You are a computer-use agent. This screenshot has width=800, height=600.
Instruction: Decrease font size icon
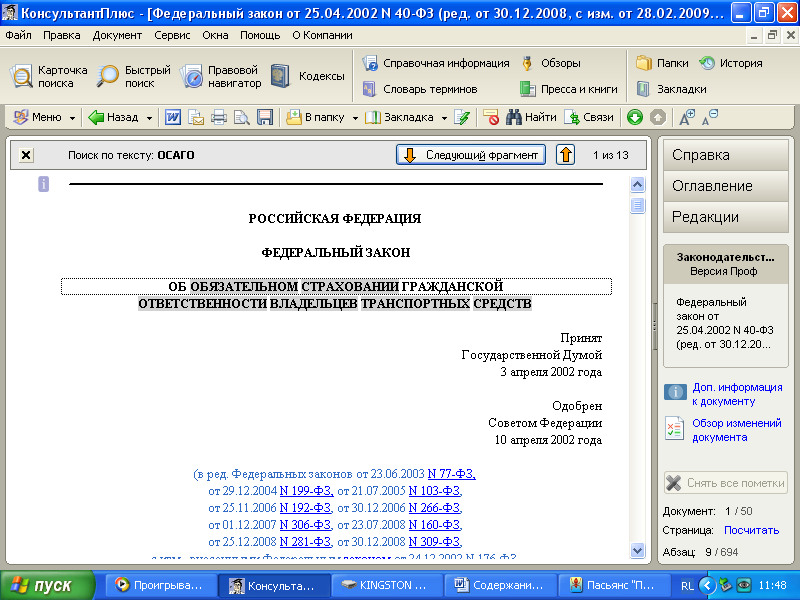point(710,117)
